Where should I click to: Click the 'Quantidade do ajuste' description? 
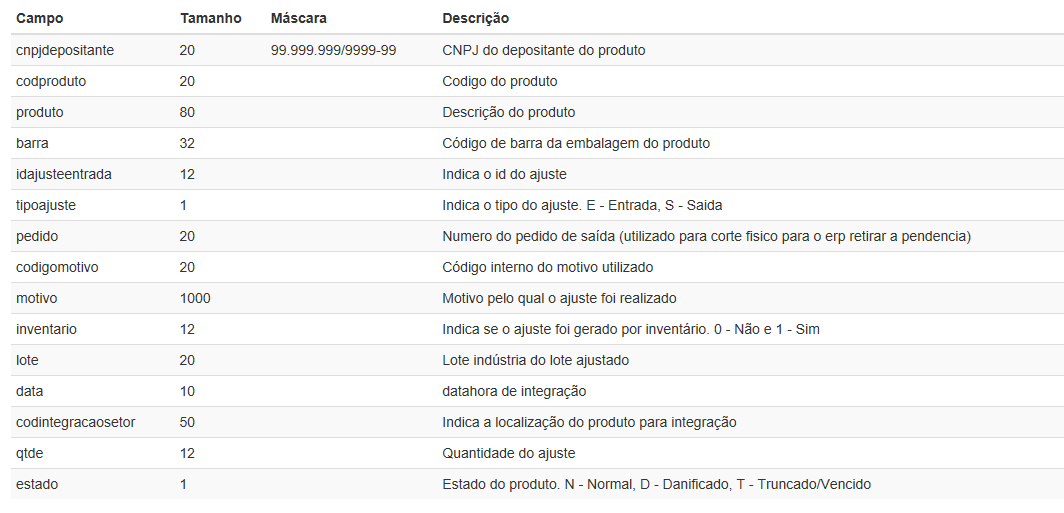[508, 453]
